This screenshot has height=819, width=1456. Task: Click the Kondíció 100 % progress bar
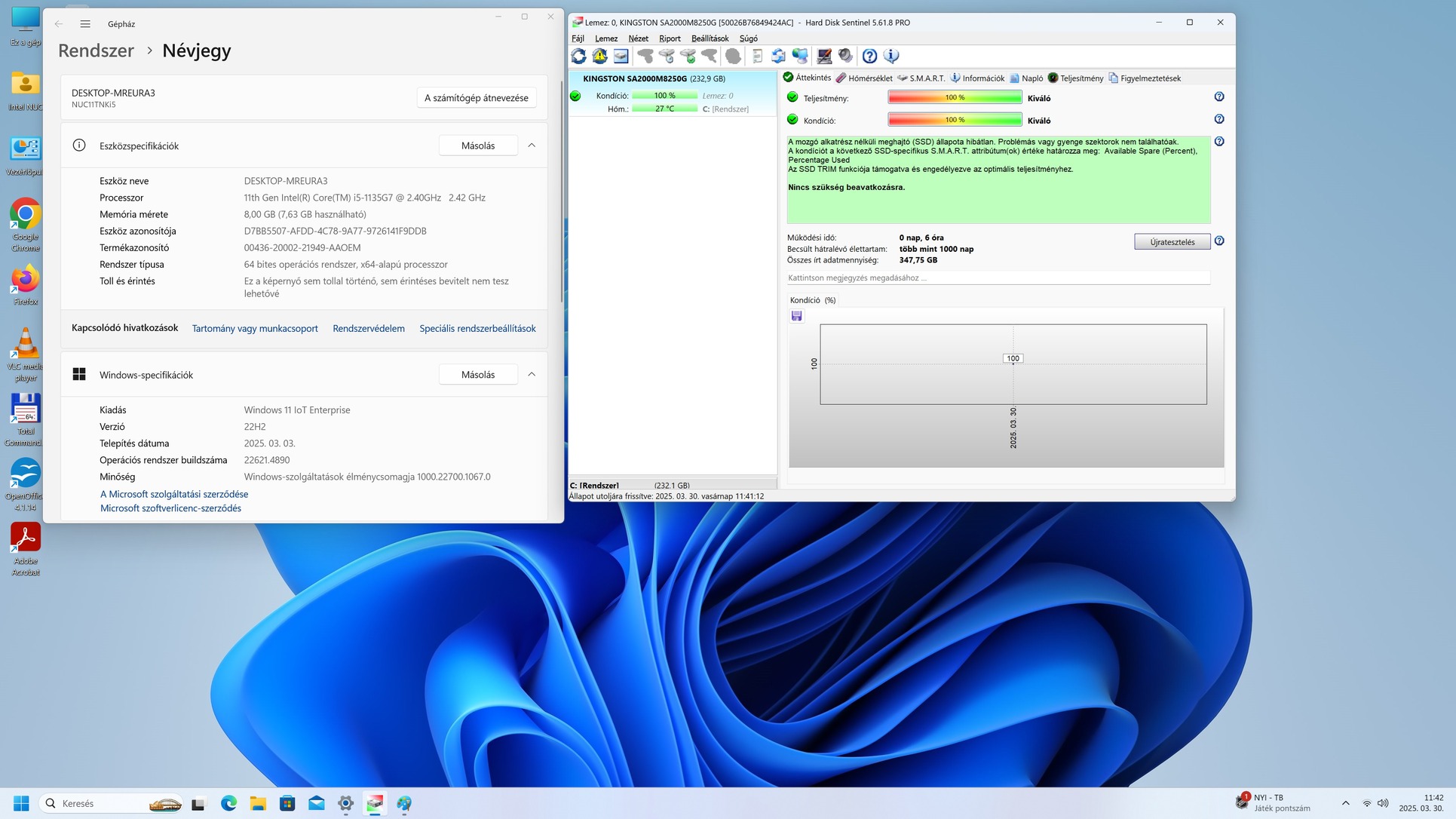point(955,120)
